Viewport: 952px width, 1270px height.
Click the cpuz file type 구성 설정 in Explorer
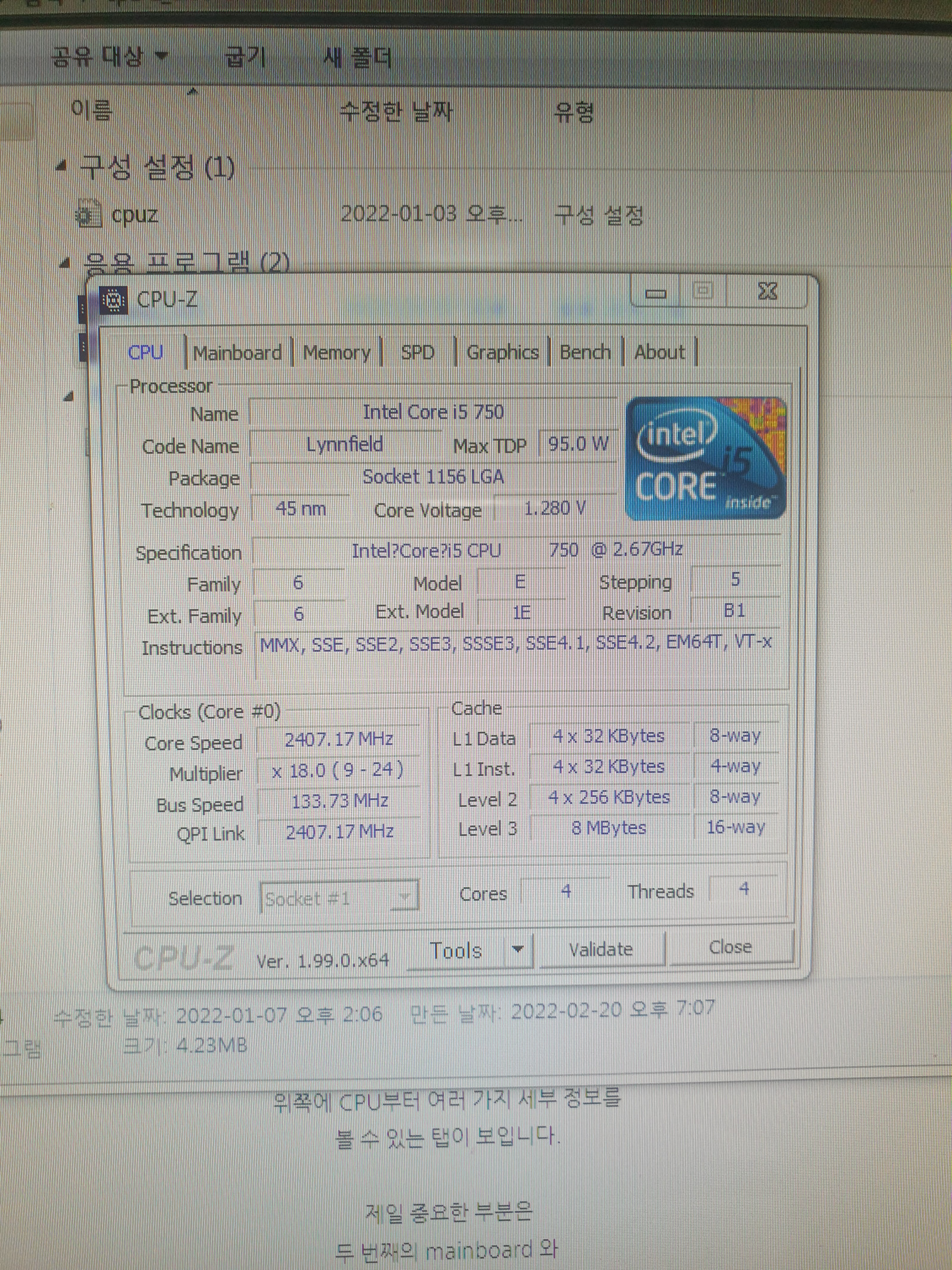click(x=599, y=215)
